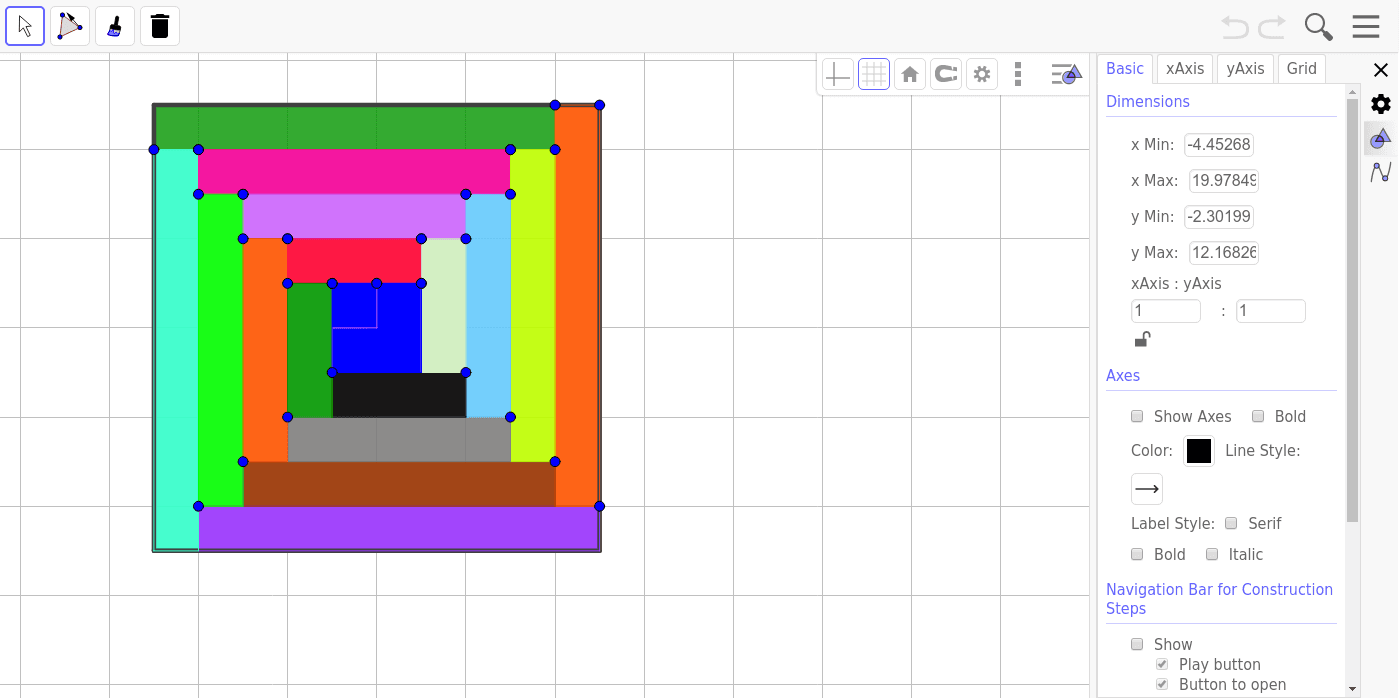The image size is (1400, 700).
Task: Toggle the views style bar icon
Action: pos(1067,74)
